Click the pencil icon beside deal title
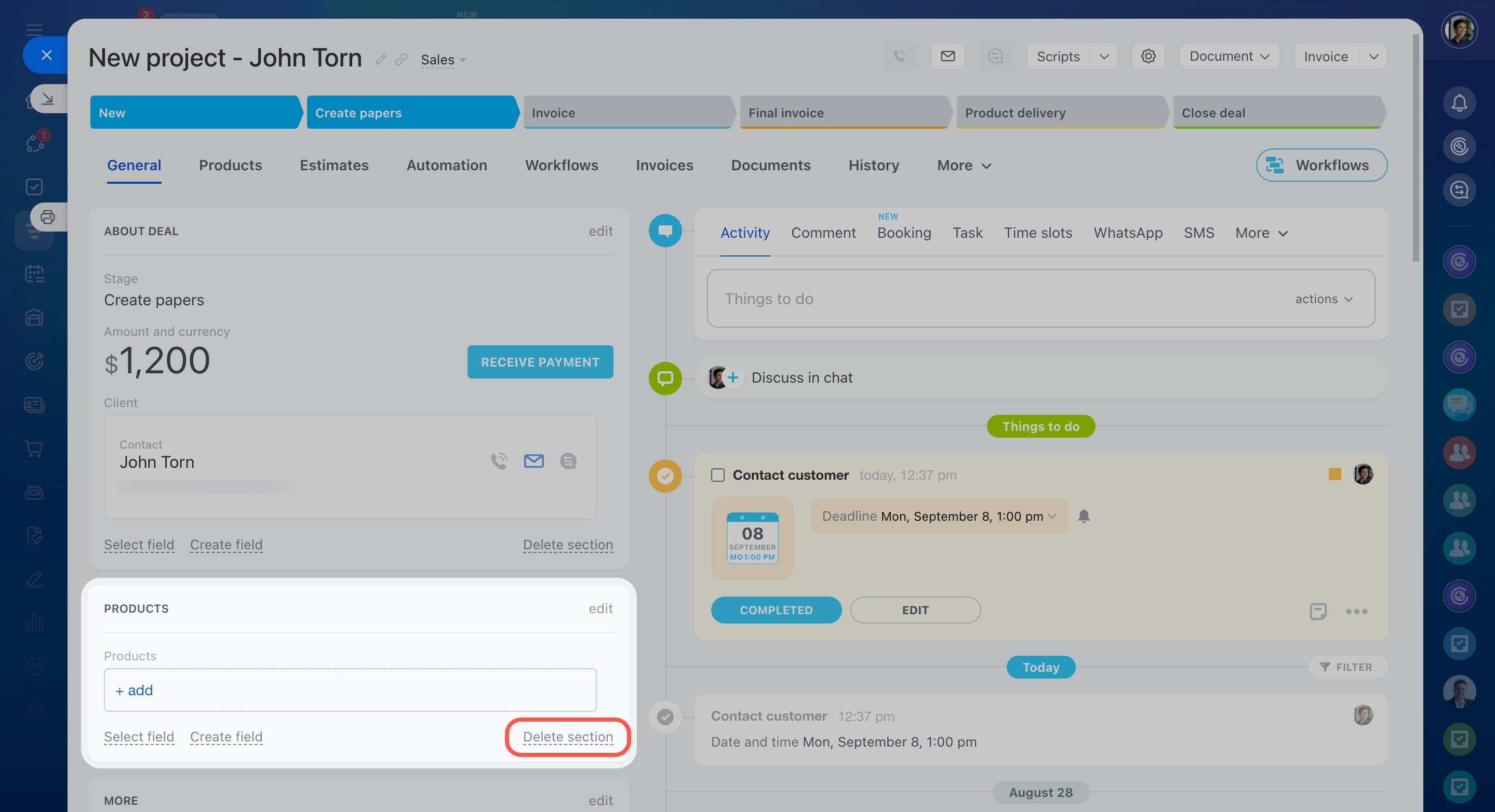The width and height of the screenshot is (1495, 812). pyautogui.click(x=381, y=59)
